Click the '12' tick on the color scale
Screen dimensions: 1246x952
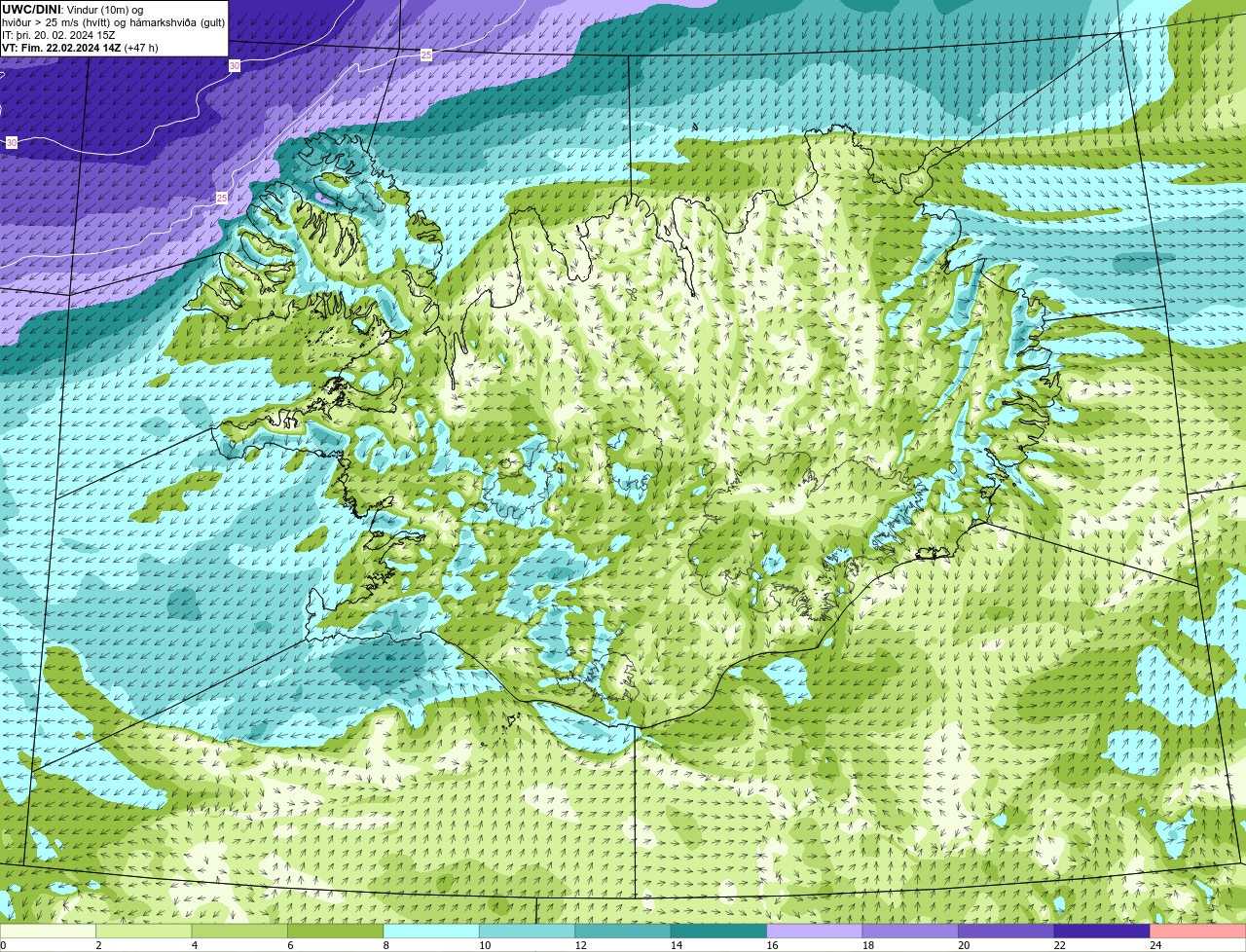[580, 945]
